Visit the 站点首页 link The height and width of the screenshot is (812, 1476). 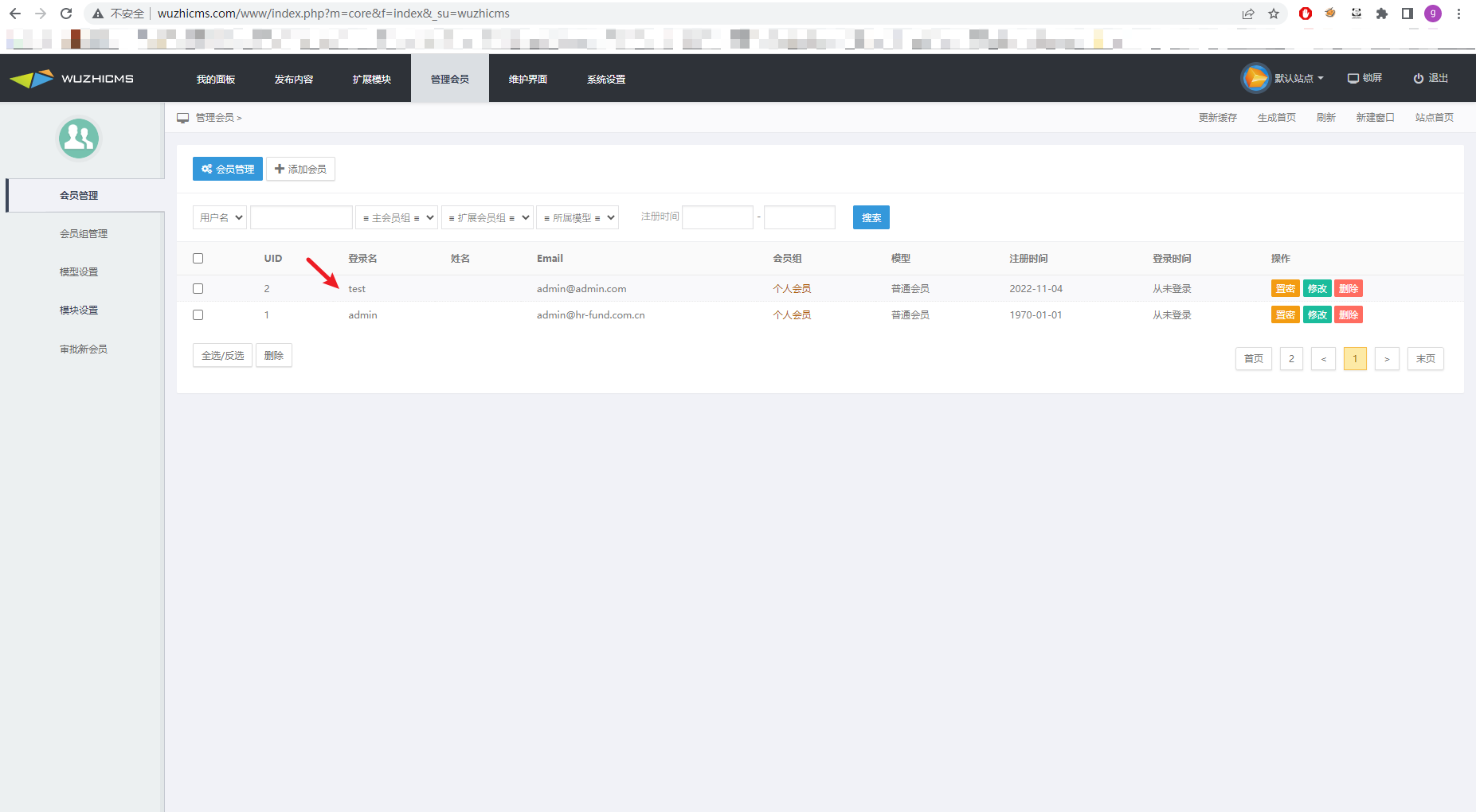coord(1435,117)
